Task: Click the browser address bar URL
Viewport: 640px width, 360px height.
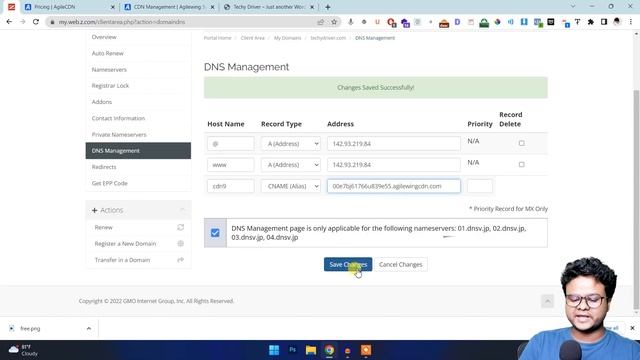Action: click(x=122, y=22)
